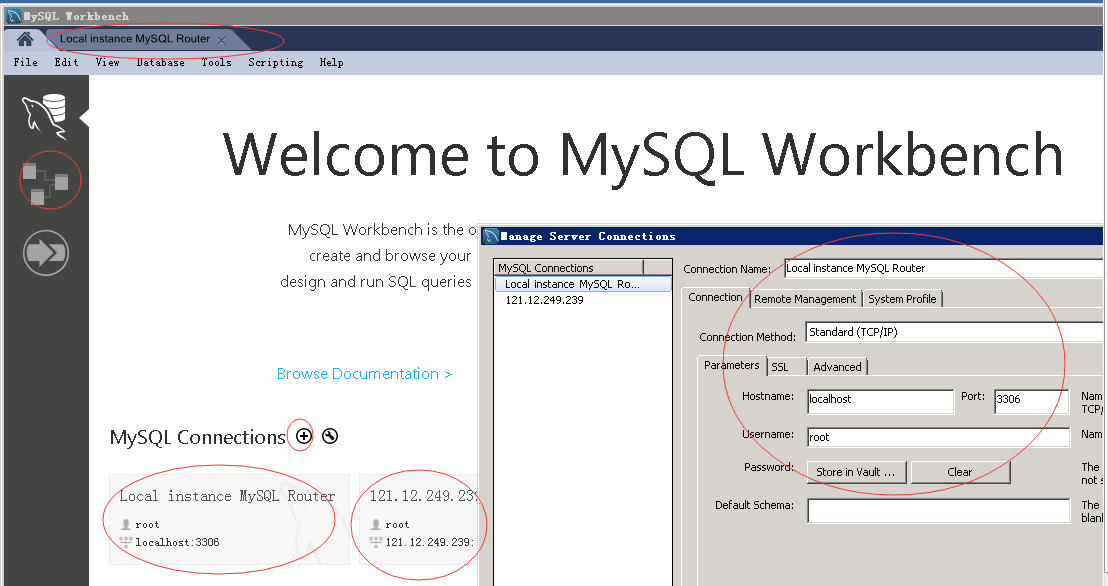
Task: Open manage connections wrench icon
Action: [x=329, y=436]
